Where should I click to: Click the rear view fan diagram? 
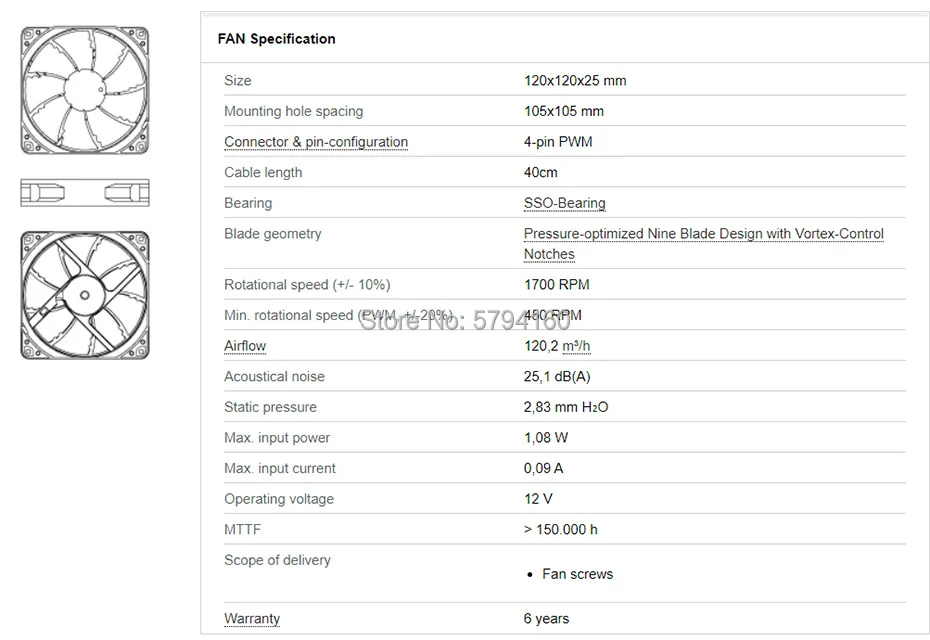click(85, 297)
